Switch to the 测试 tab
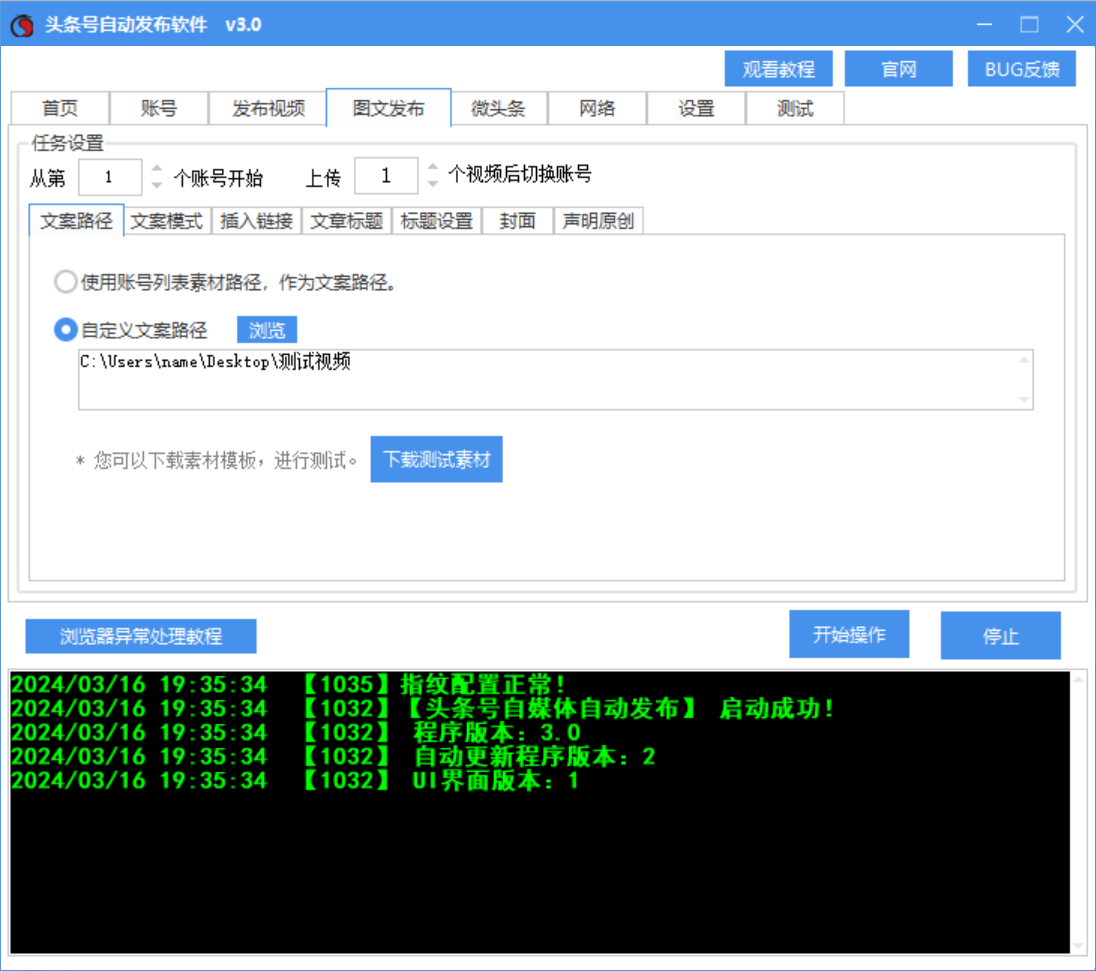 (795, 108)
